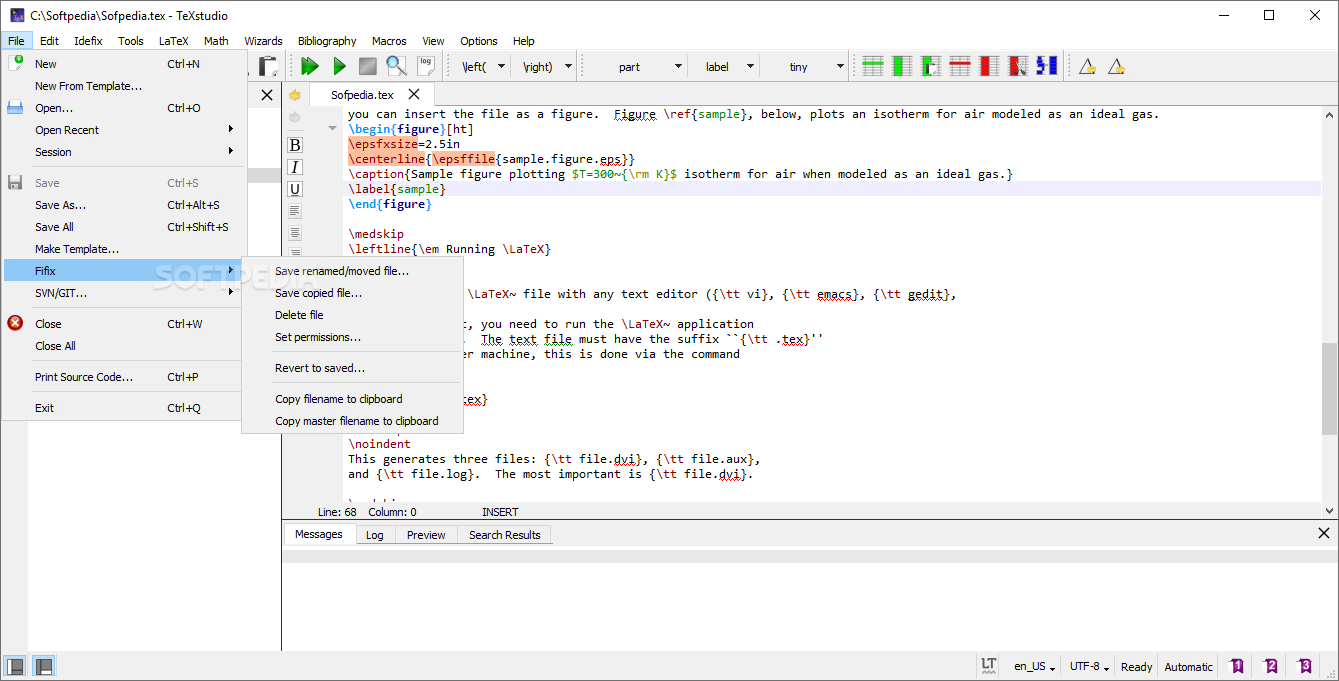Click bookmark 2 icon in status bar
This screenshot has width=1339, height=681.
click(x=1271, y=666)
